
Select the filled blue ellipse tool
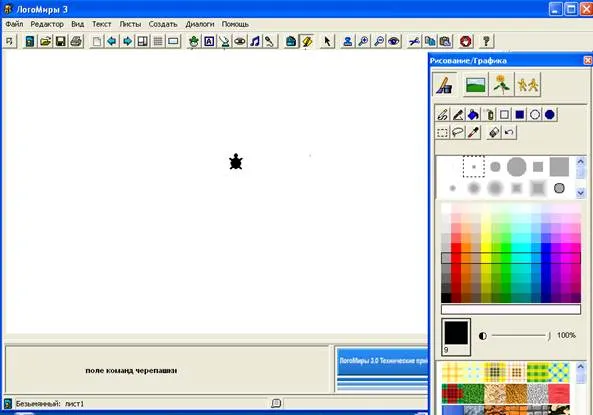[550, 114]
